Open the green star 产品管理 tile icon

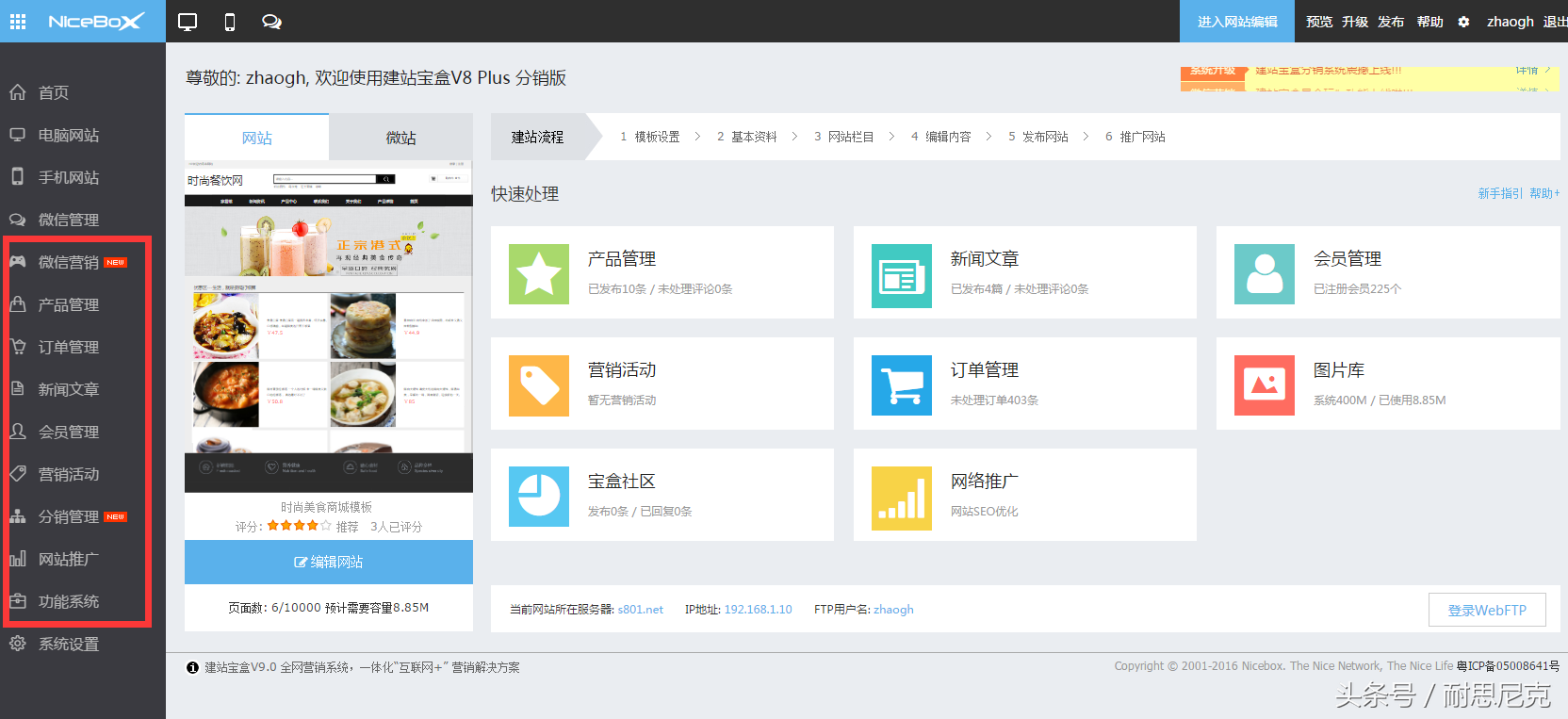[539, 274]
